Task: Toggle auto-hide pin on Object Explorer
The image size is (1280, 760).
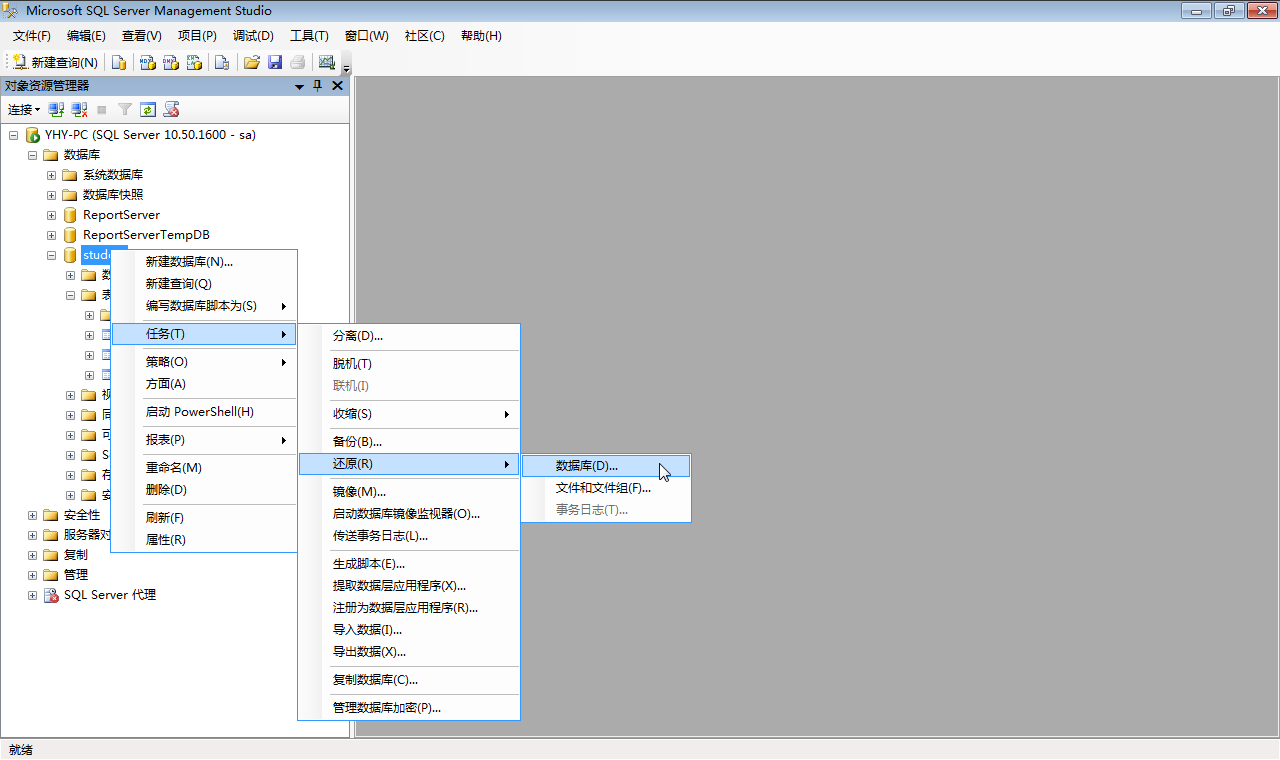Action: point(318,86)
